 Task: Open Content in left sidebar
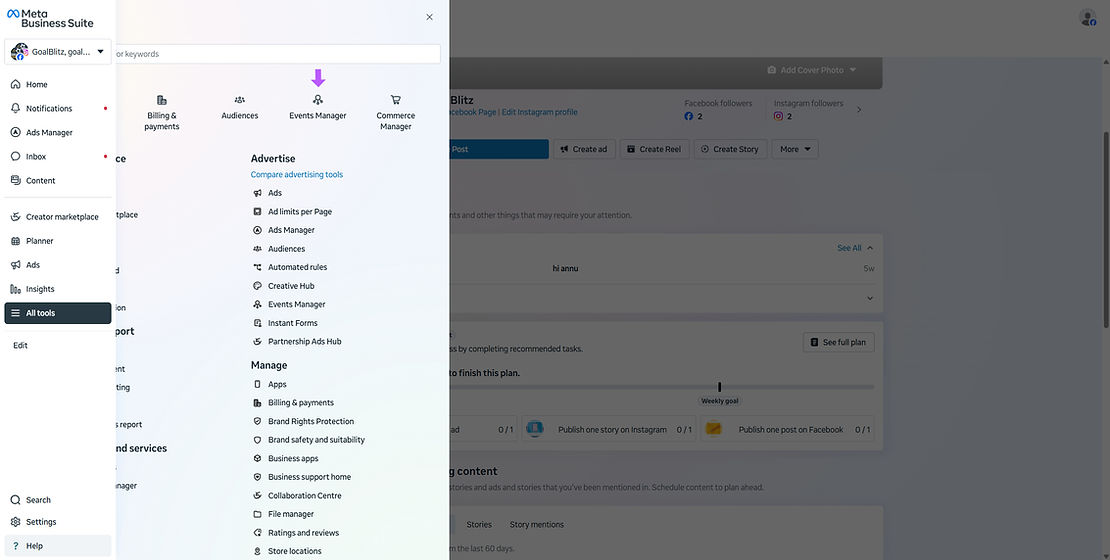57,181
